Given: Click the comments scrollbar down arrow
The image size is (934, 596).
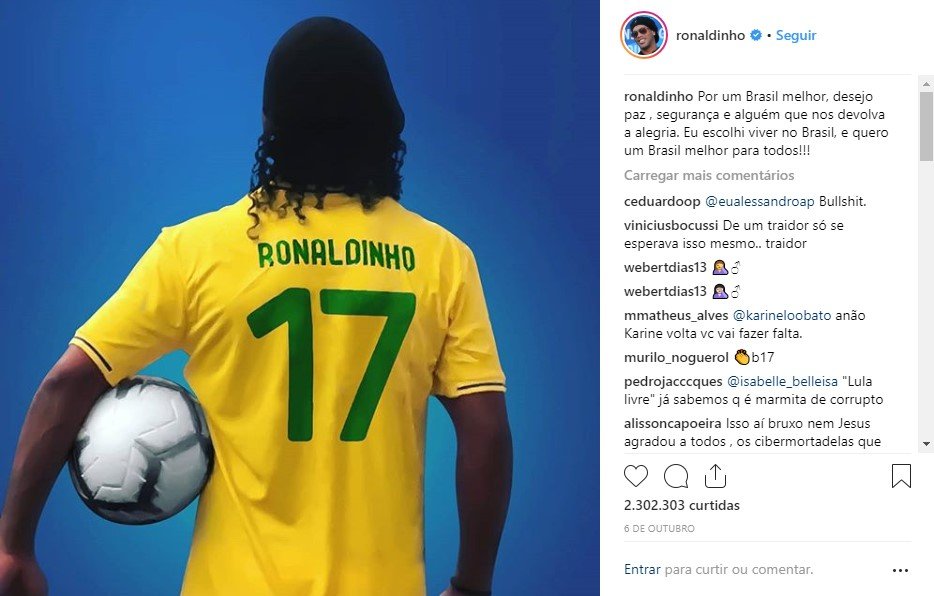Looking at the screenshot, I should coord(926,444).
